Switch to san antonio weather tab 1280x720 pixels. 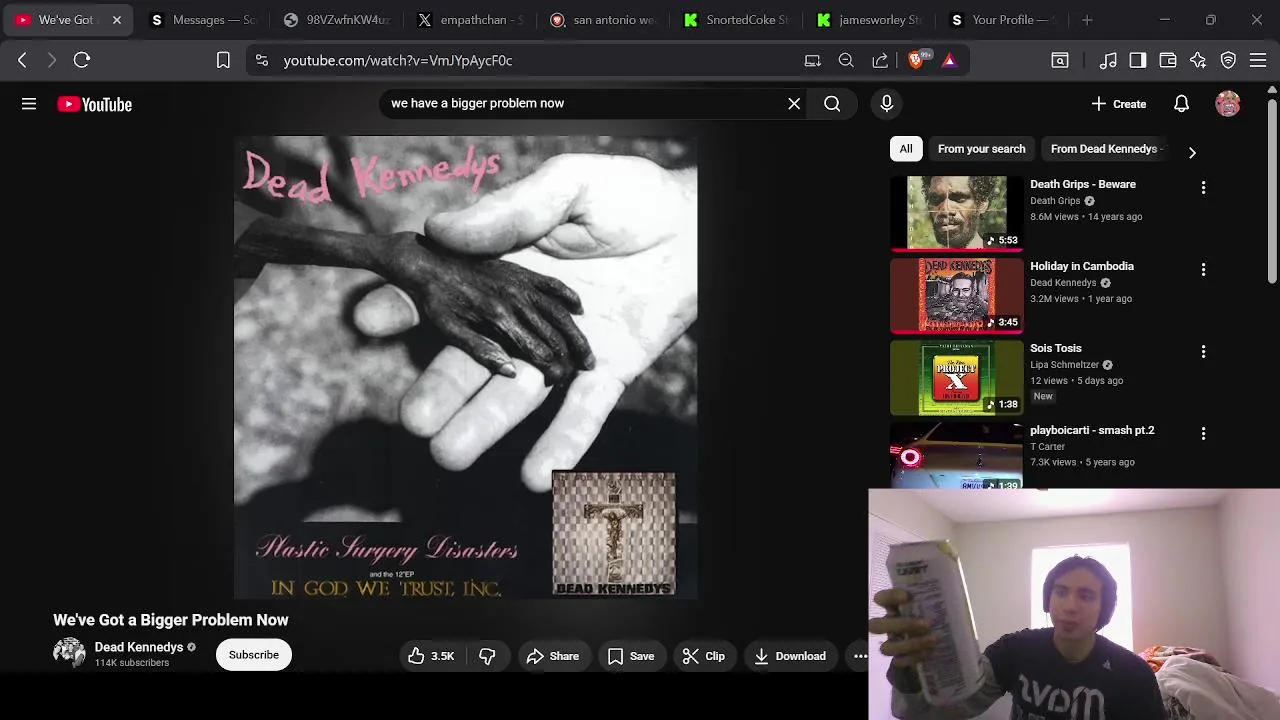click(603, 20)
